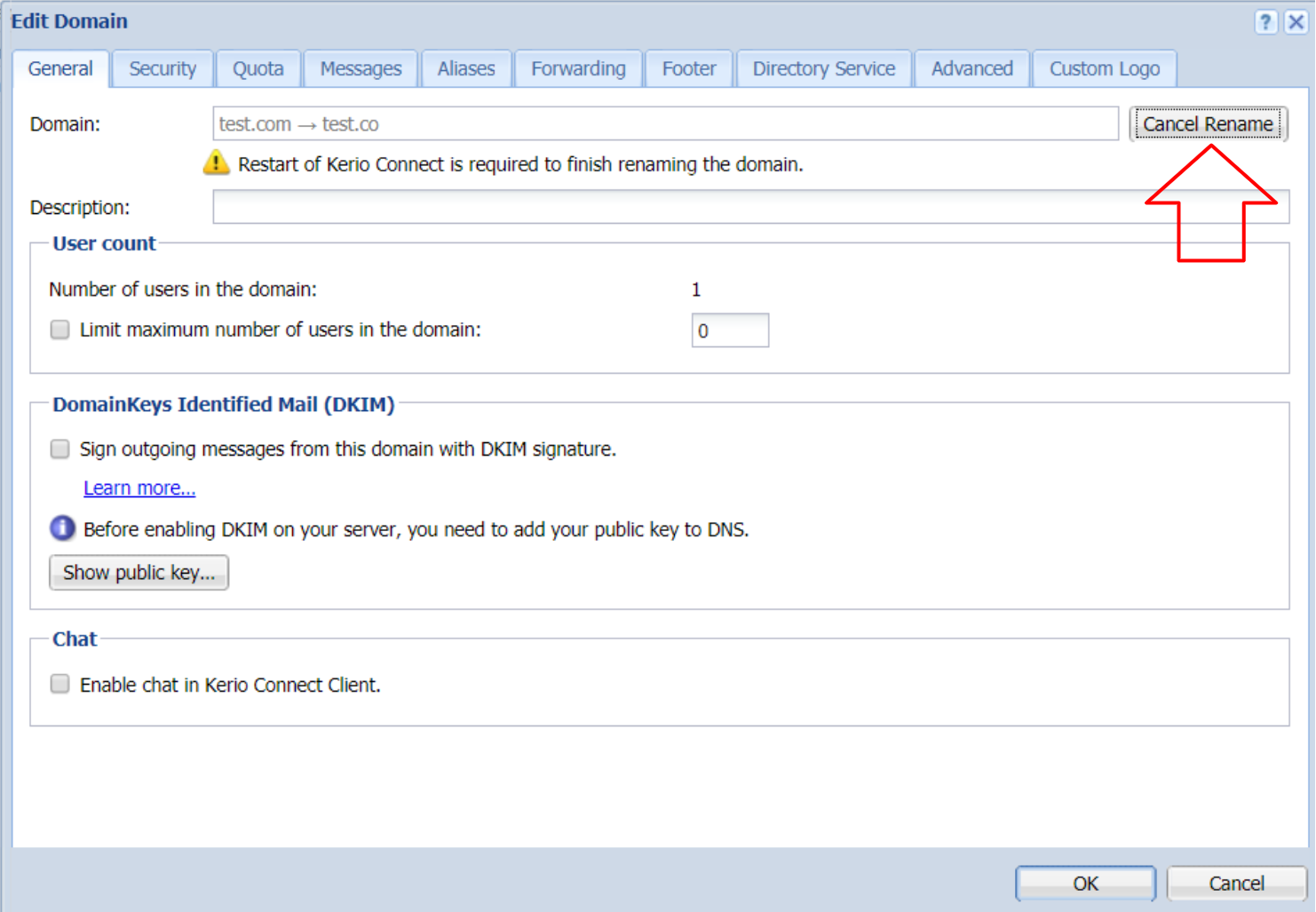Click the yellow warning icon about restart
The height and width of the screenshot is (912, 1316).
click(216, 163)
